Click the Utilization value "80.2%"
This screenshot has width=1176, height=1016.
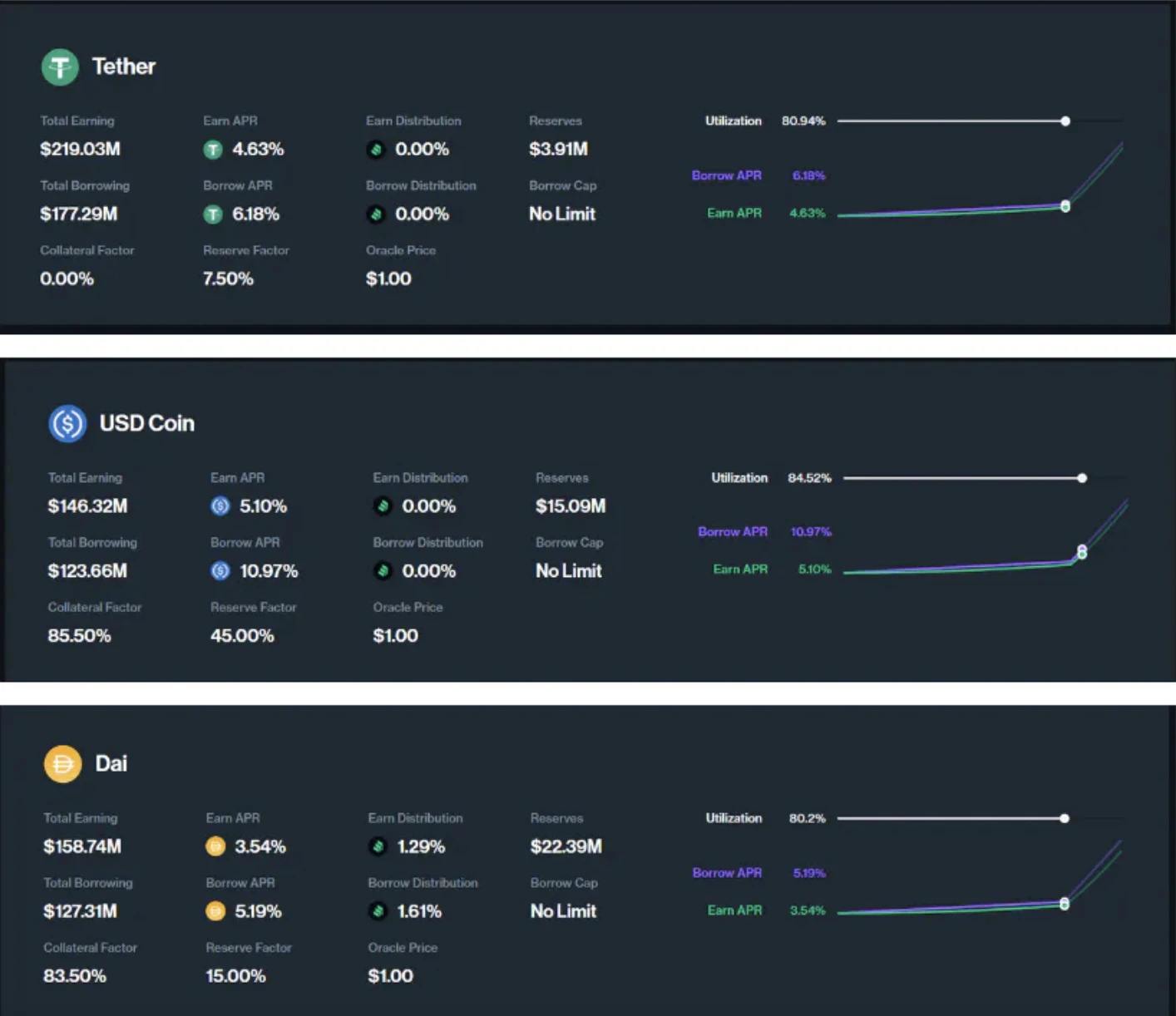[808, 818]
